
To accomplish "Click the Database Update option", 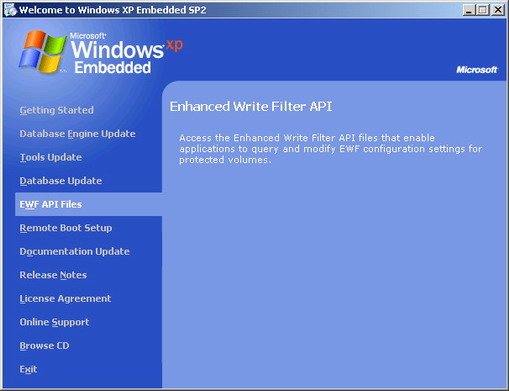I will pyautogui.click(x=61, y=181).
